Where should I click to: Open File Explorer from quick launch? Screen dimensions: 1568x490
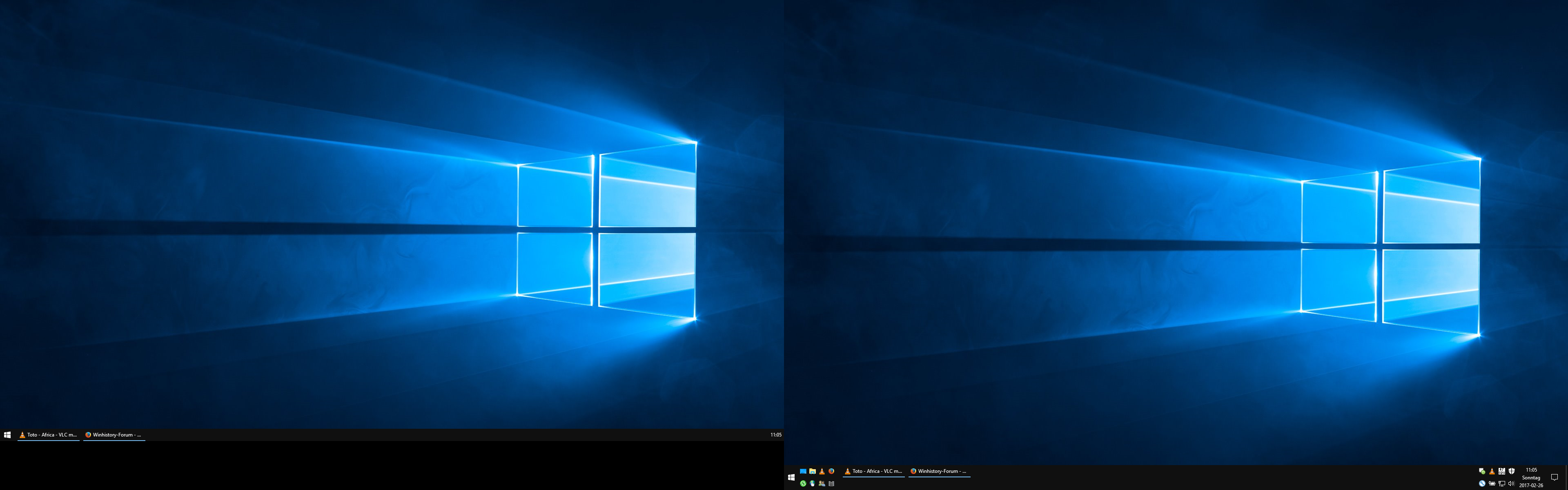point(813,471)
